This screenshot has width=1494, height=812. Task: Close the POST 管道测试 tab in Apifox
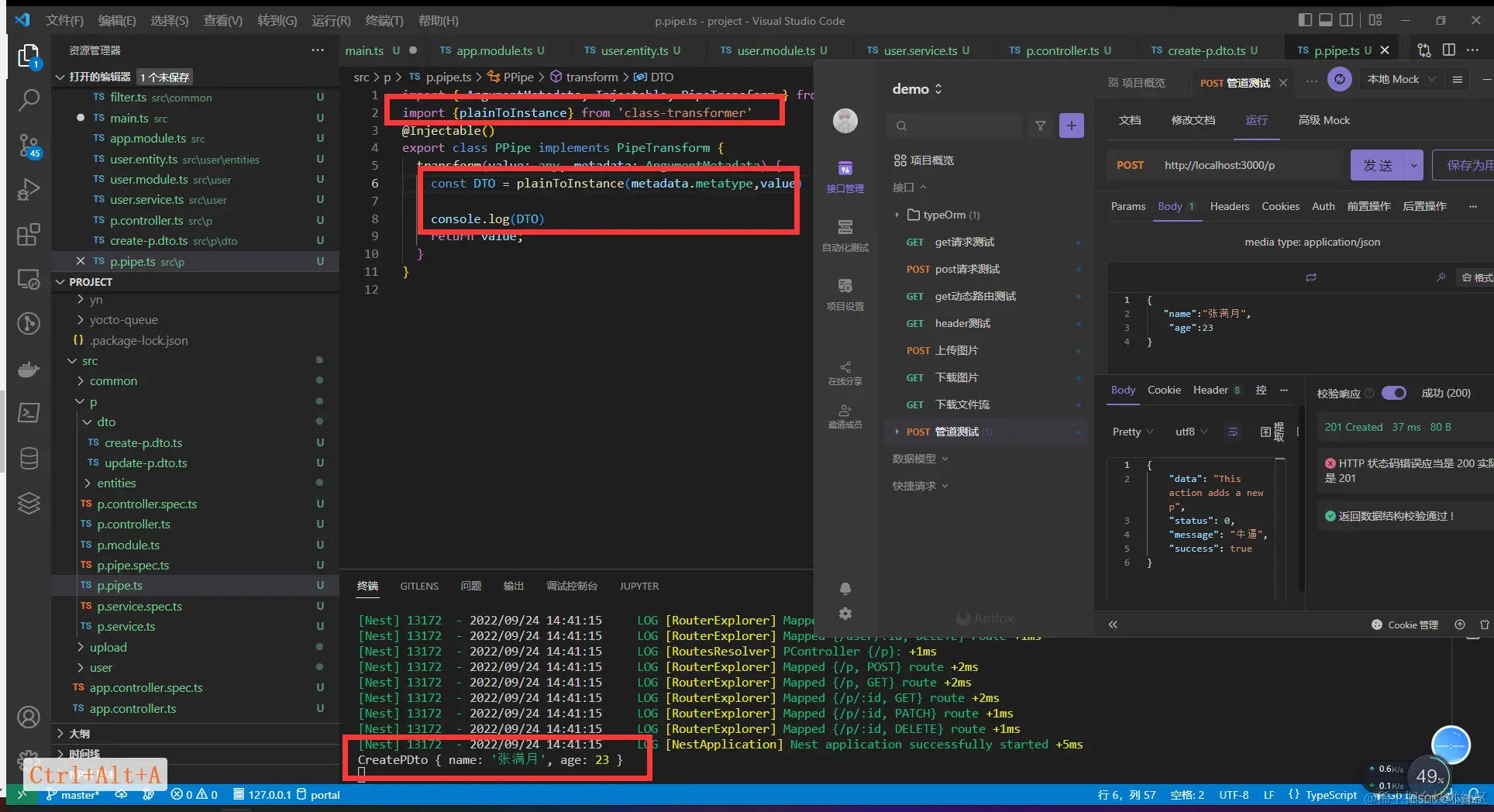coord(1283,83)
